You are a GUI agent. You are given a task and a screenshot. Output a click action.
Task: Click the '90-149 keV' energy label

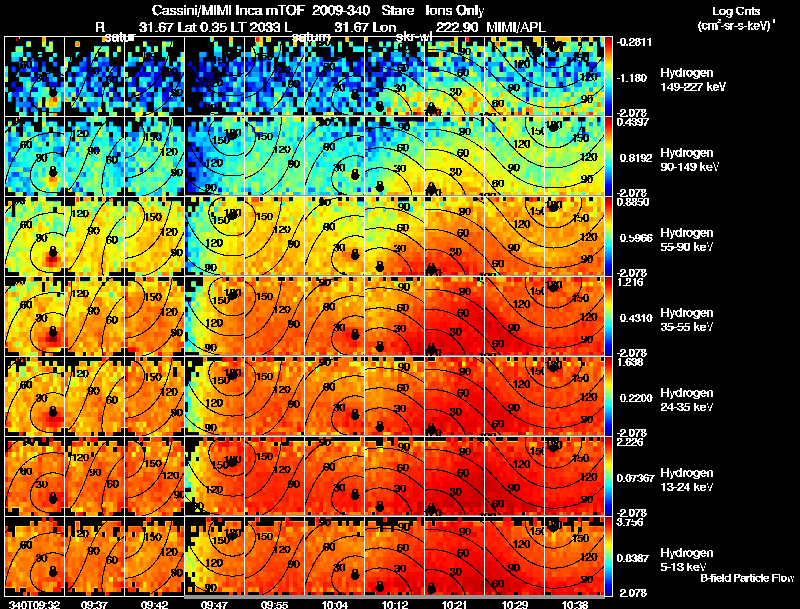click(689, 167)
